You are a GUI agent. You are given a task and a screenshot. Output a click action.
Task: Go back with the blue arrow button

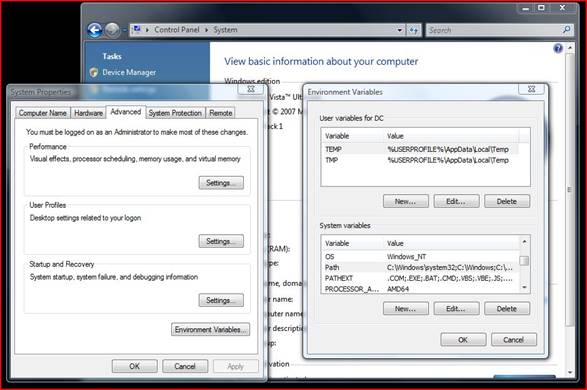tap(94, 30)
